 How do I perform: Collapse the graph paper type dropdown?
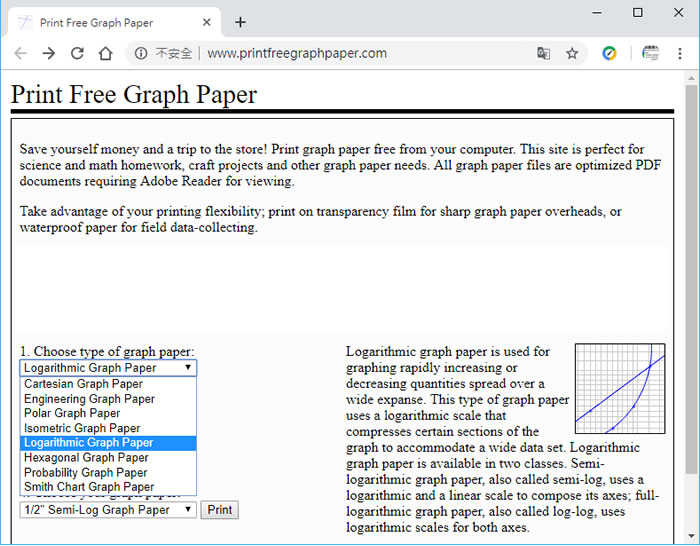point(108,368)
